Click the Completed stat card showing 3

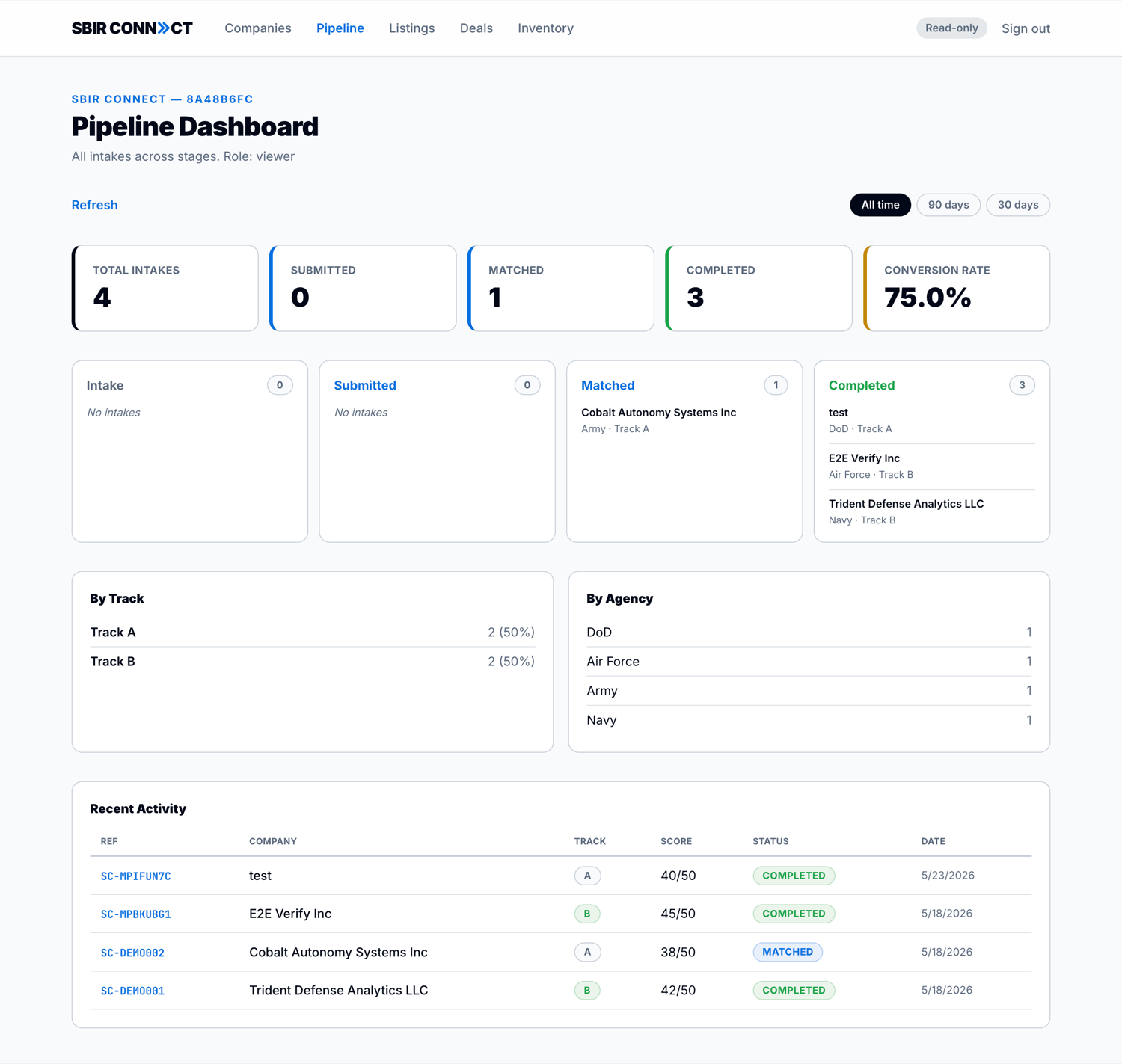(x=758, y=288)
